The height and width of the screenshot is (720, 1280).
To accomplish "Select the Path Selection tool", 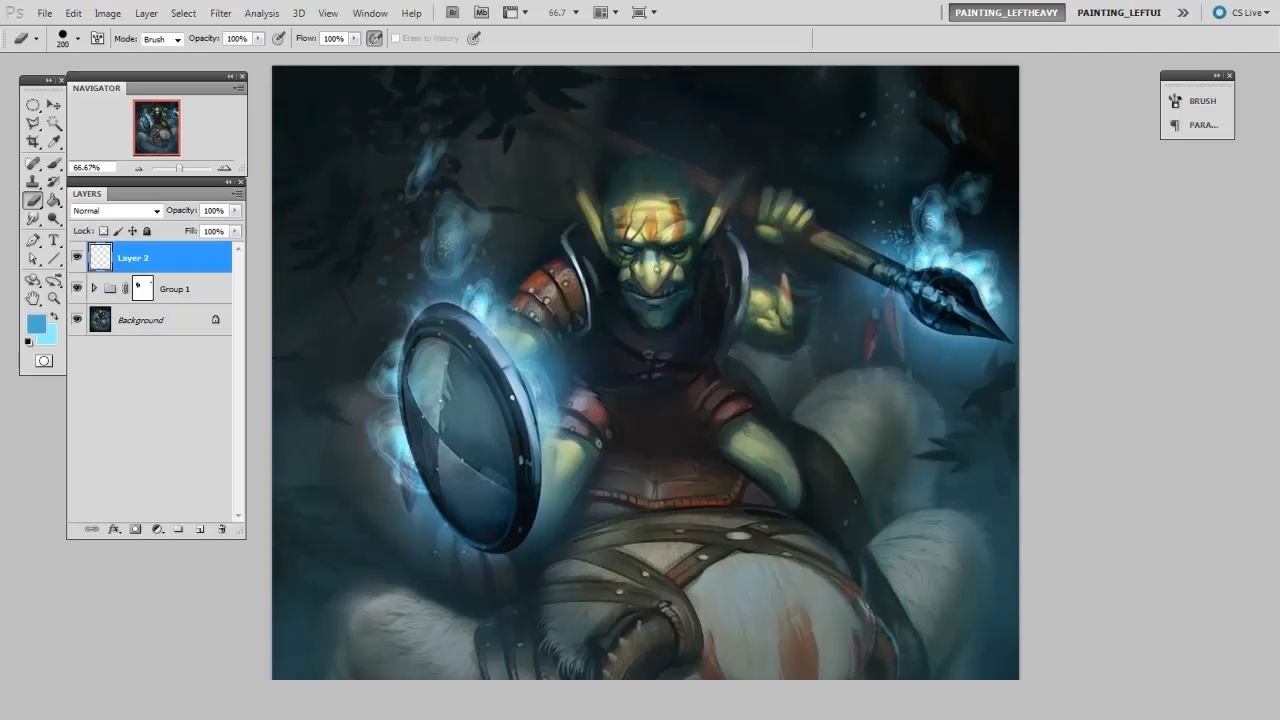I will coord(33,259).
